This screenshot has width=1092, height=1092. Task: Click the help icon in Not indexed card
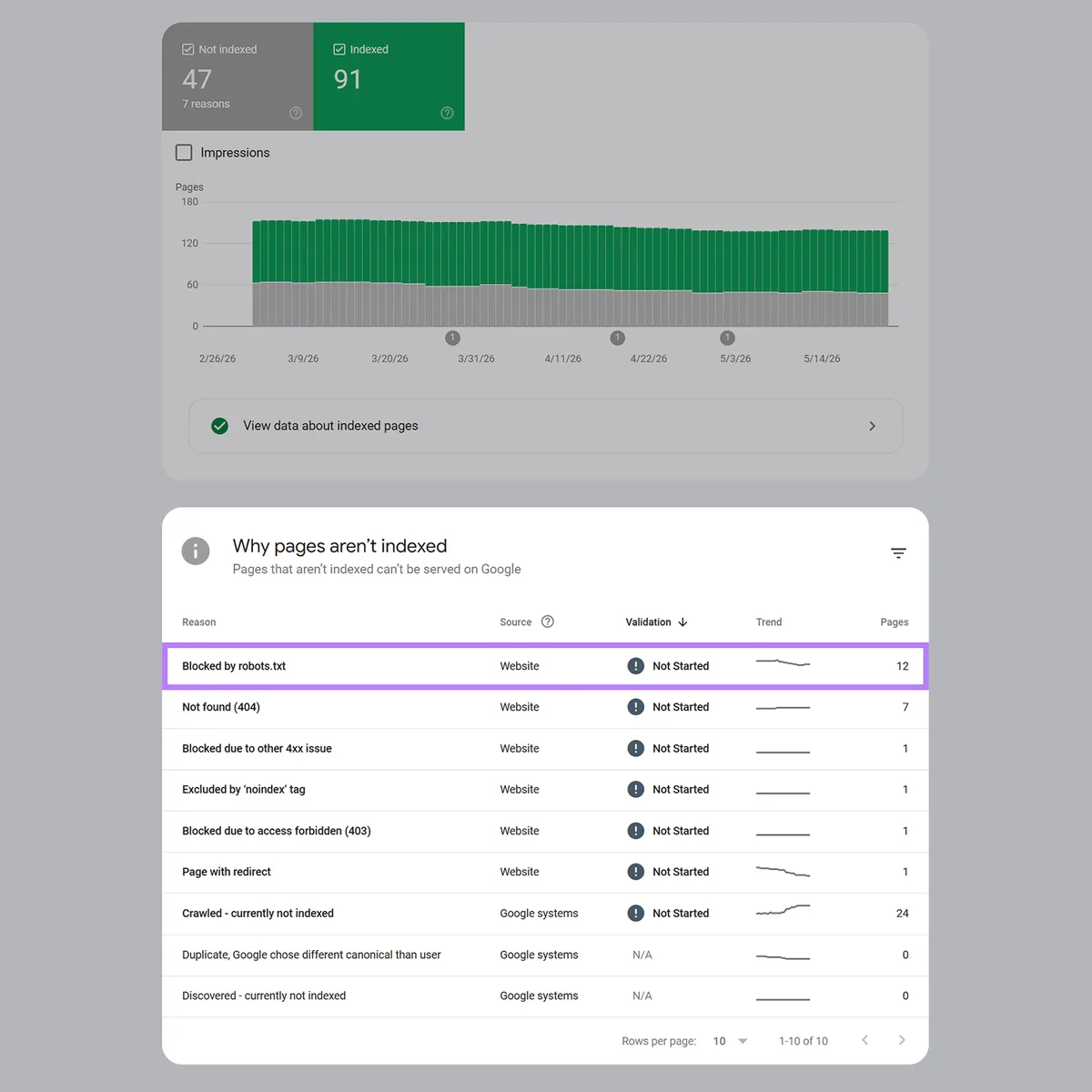click(296, 113)
